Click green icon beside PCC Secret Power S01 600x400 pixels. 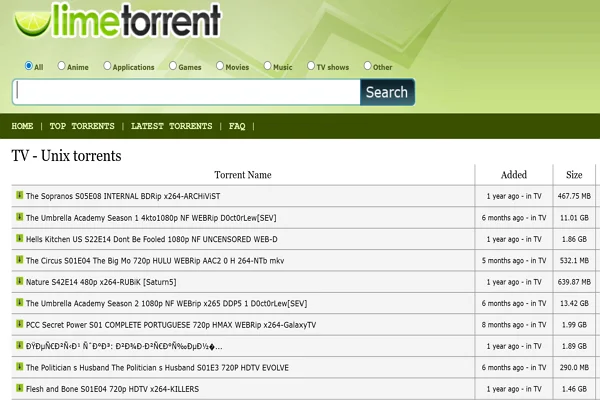tap(19, 324)
